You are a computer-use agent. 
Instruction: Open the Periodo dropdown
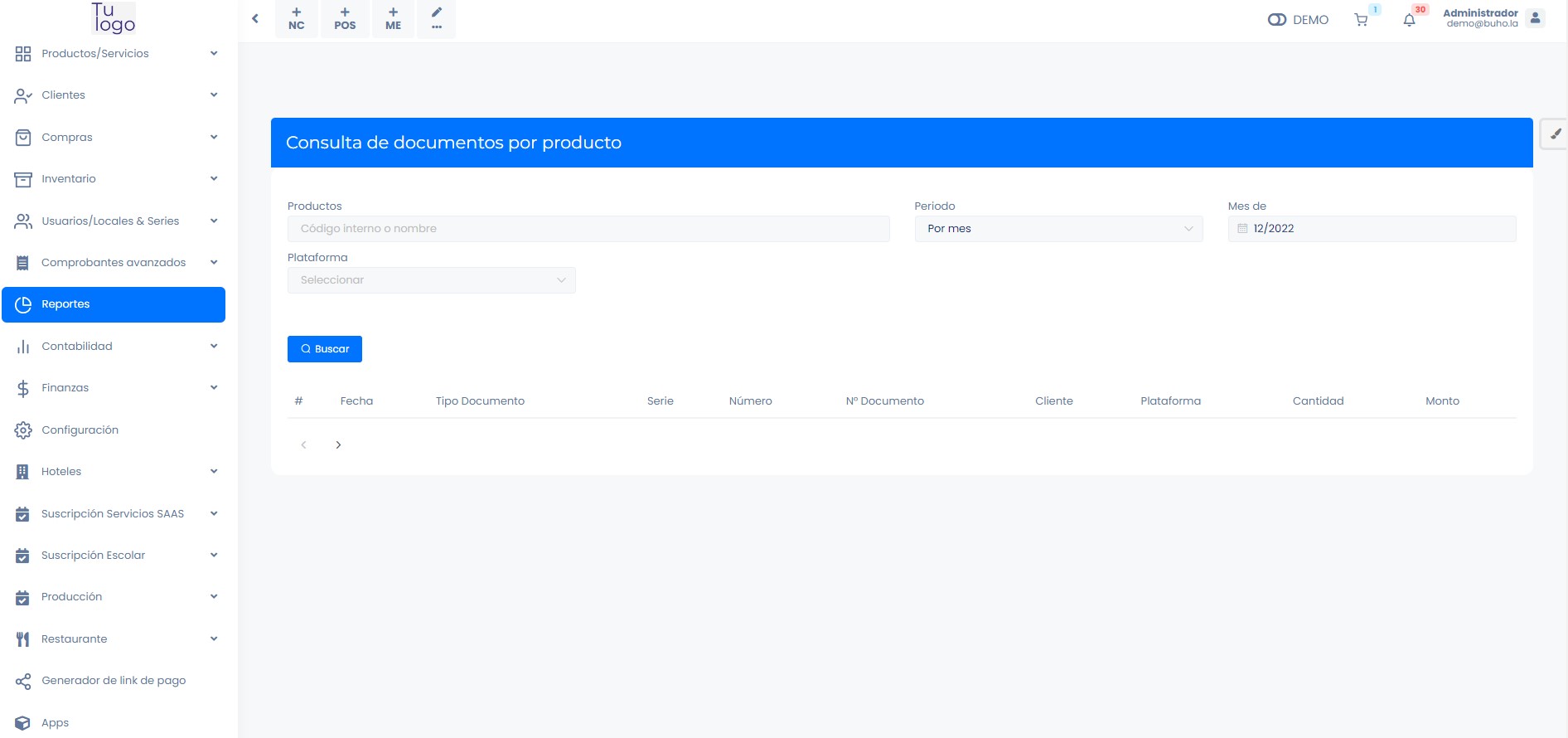(x=1058, y=229)
